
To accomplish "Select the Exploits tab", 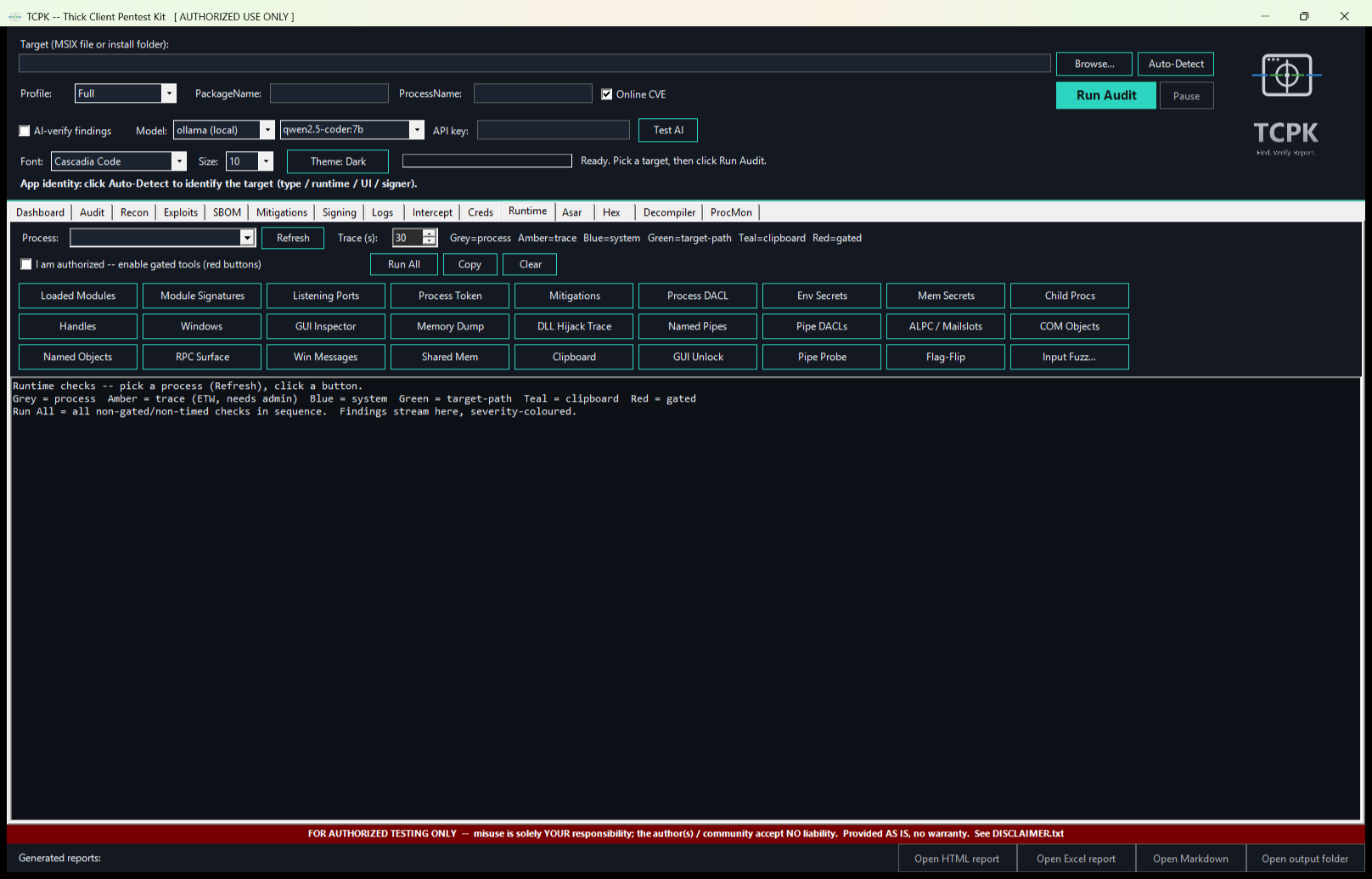I will (181, 212).
